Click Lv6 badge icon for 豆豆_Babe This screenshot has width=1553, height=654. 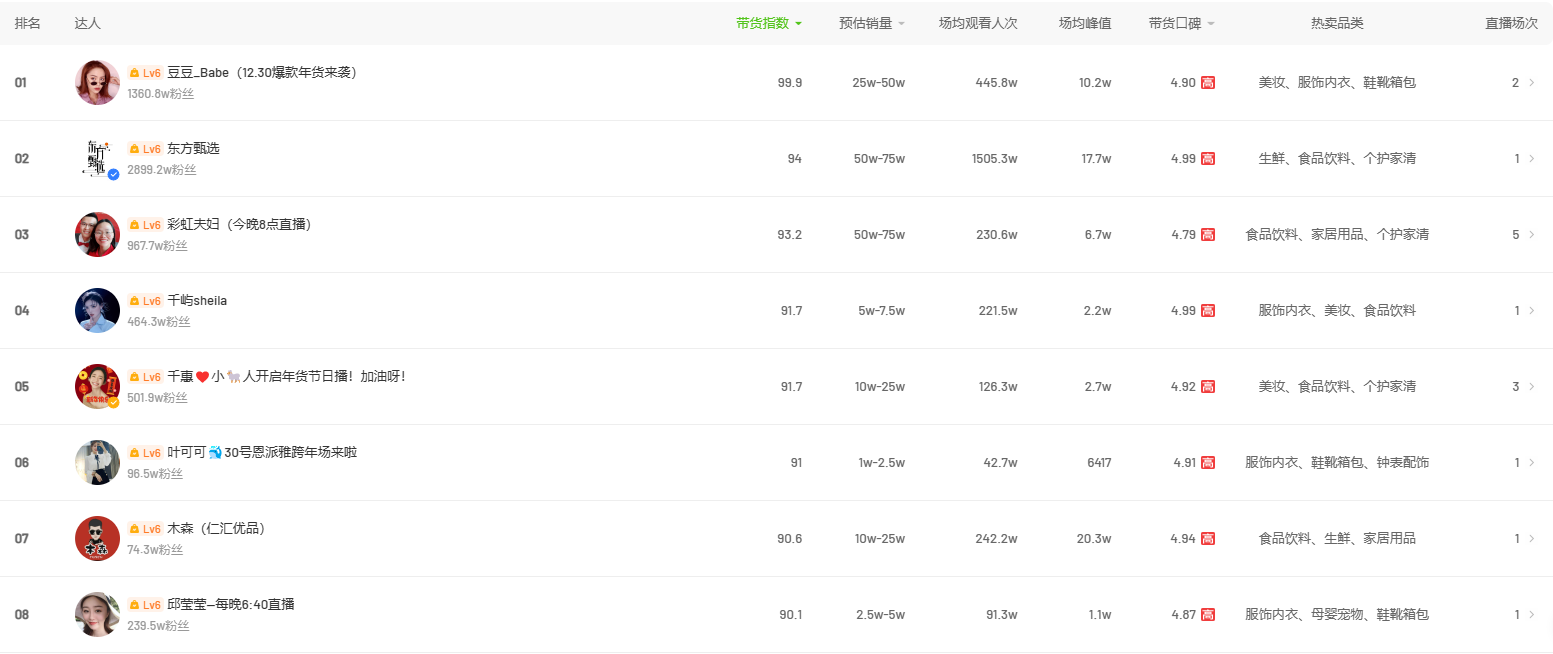(x=145, y=73)
